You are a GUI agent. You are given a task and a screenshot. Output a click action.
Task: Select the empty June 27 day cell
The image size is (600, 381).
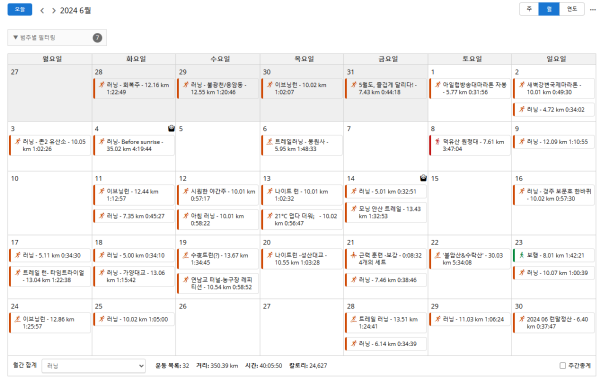[302, 327]
